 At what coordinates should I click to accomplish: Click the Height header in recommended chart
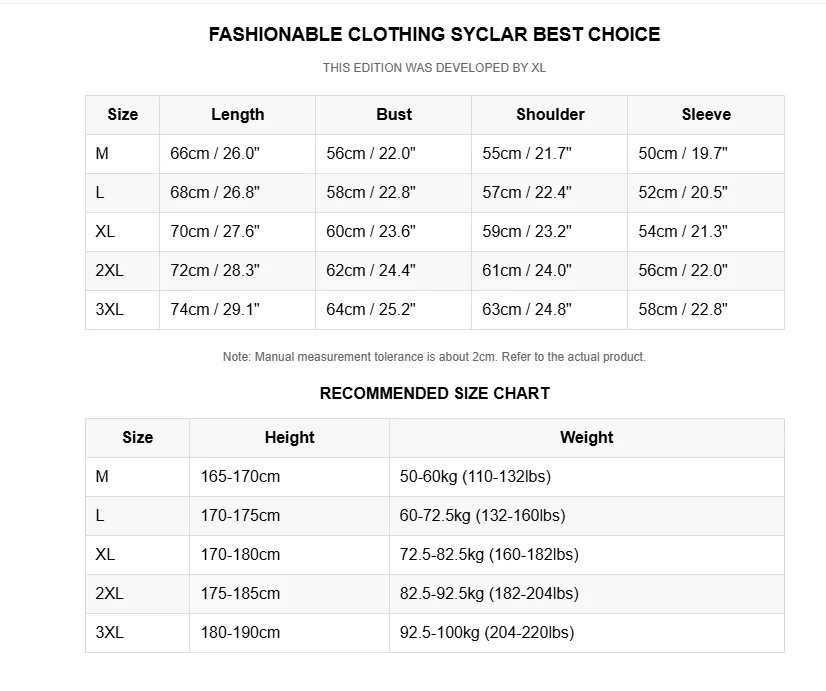(x=289, y=438)
